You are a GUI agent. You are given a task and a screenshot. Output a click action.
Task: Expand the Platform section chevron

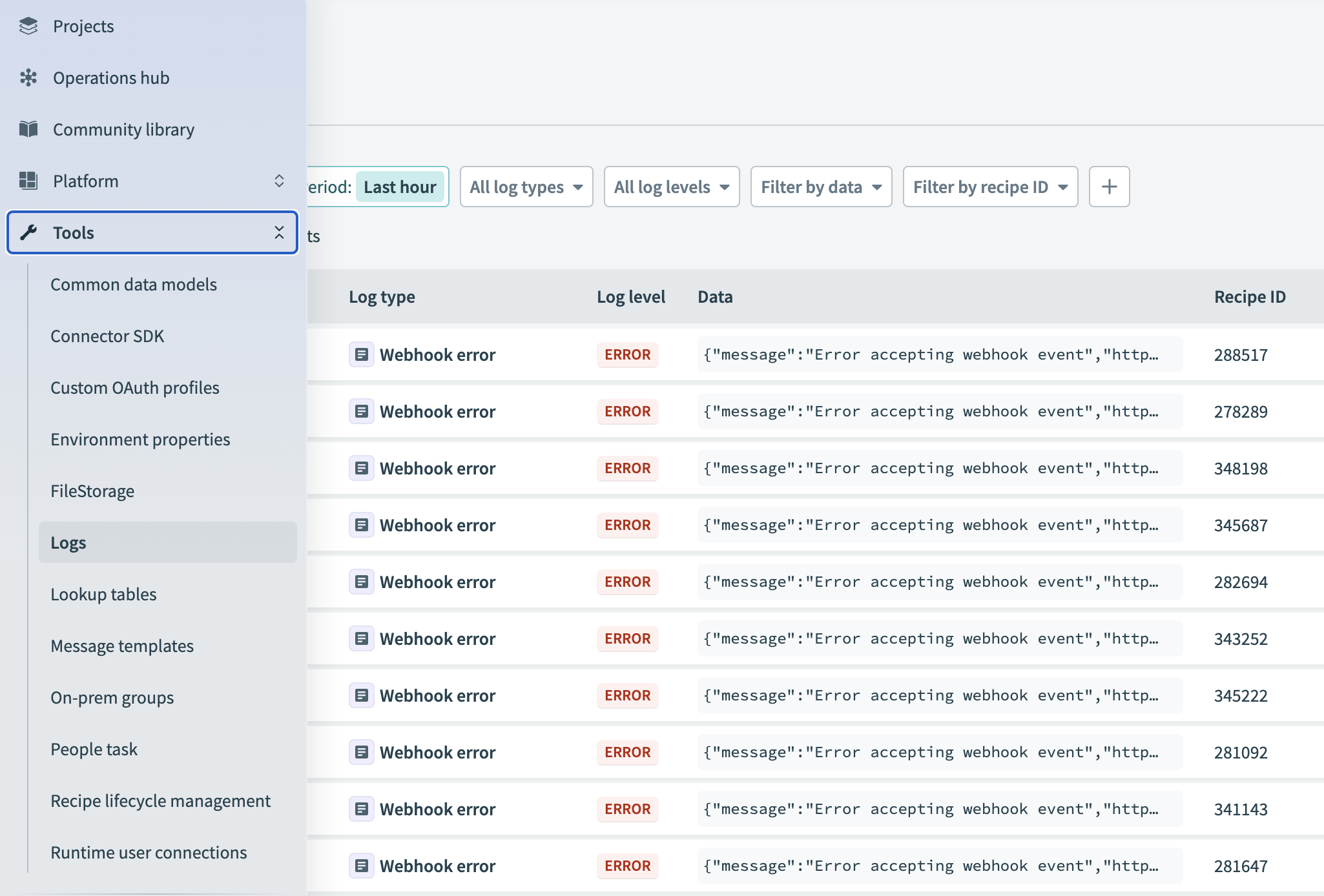(279, 181)
